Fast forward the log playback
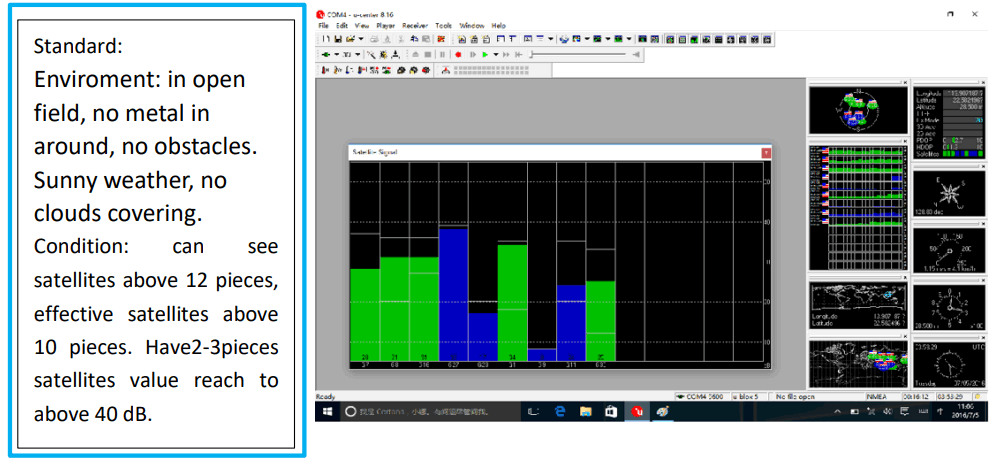The height and width of the screenshot is (464, 994). pos(506,55)
